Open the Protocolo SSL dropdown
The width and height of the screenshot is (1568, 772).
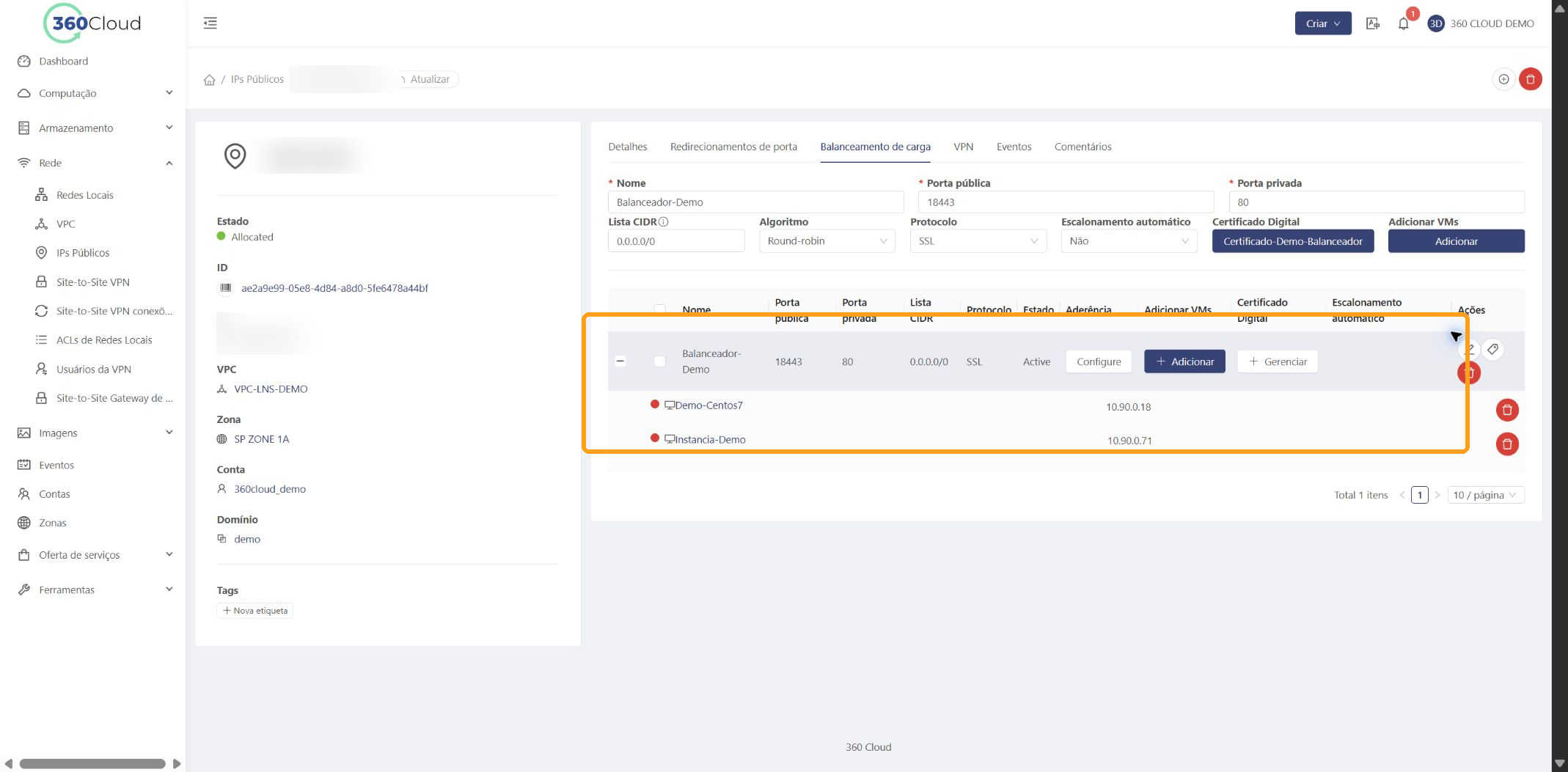coord(978,241)
